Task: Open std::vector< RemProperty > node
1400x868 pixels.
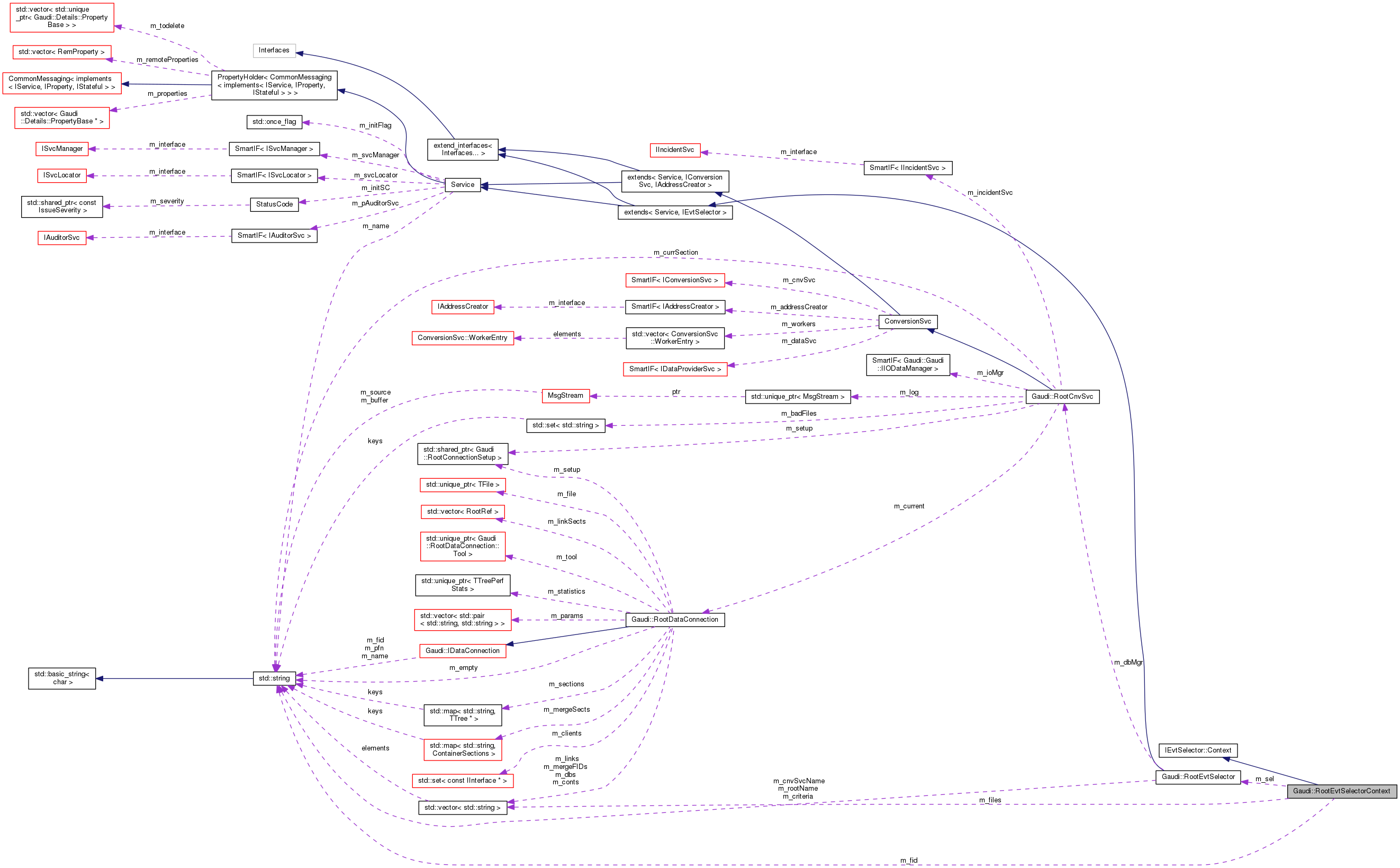Action: coord(61,52)
